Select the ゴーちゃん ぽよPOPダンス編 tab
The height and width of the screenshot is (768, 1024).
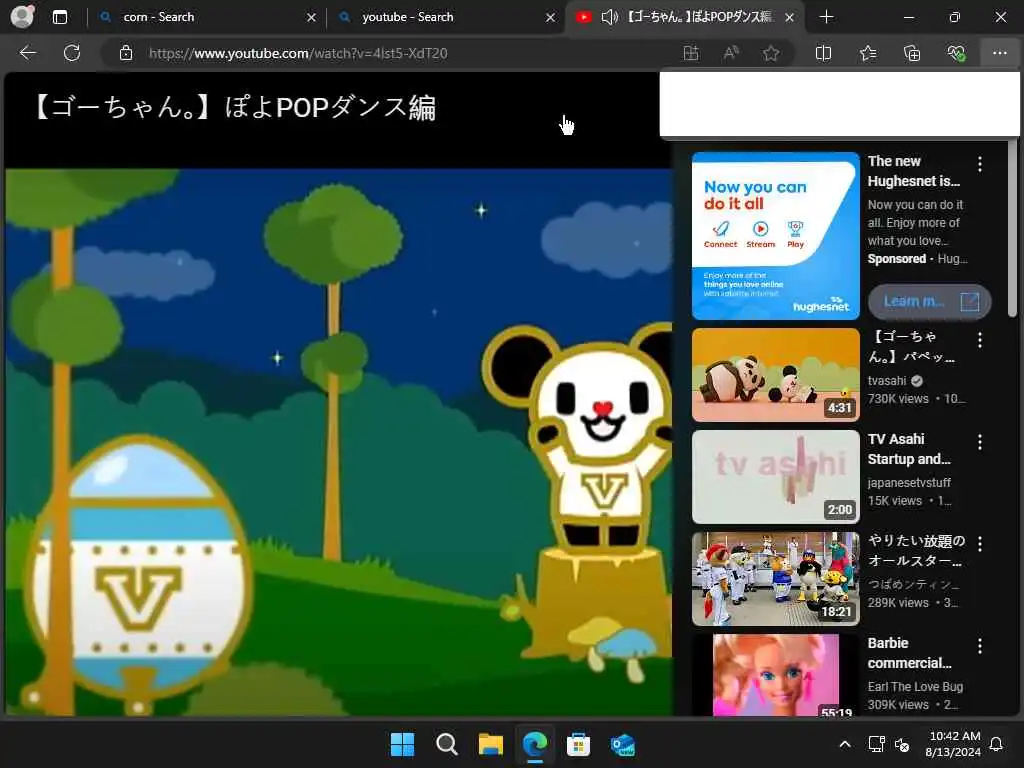tap(685, 17)
